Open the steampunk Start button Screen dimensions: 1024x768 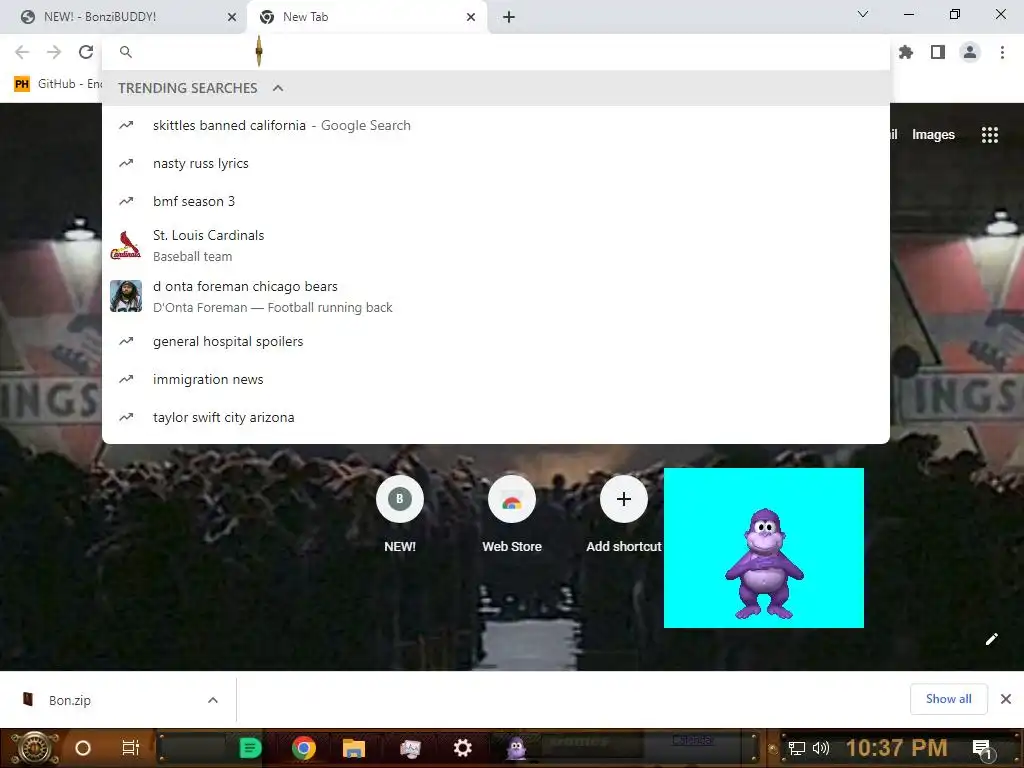tap(34, 748)
